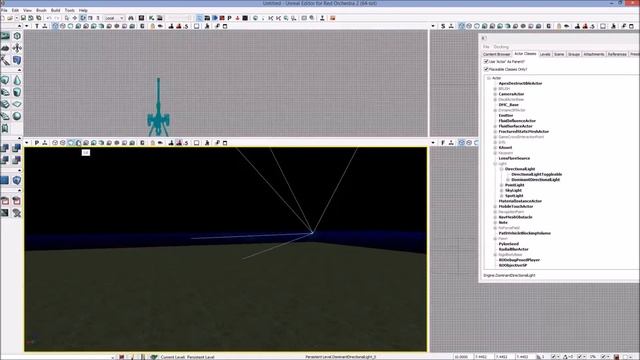Select Note in the class tree
The image size is (640, 360).
tap(503, 222)
